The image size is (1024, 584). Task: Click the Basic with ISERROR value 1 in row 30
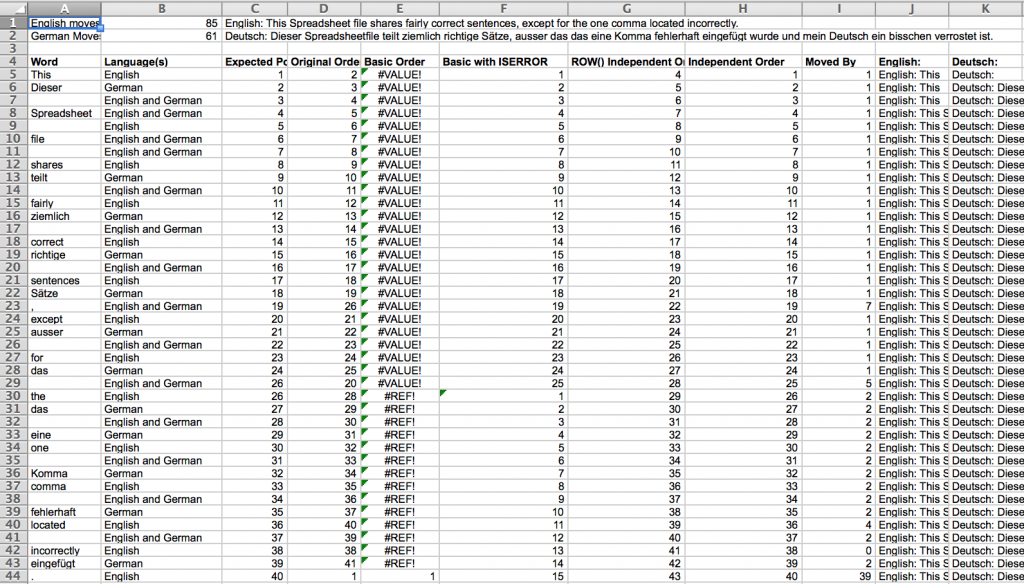point(503,396)
